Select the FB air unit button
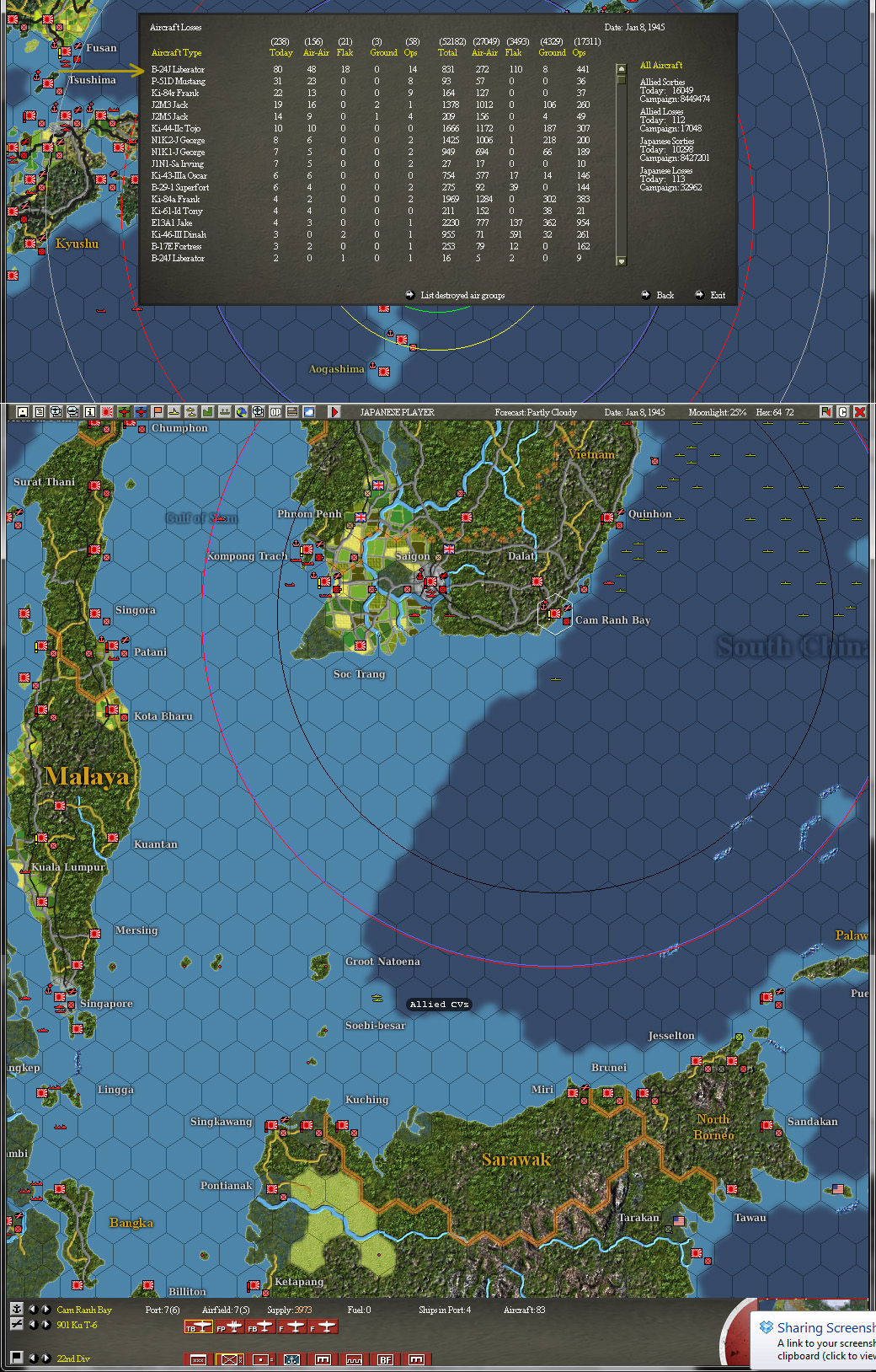 [x=259, y=1326]
